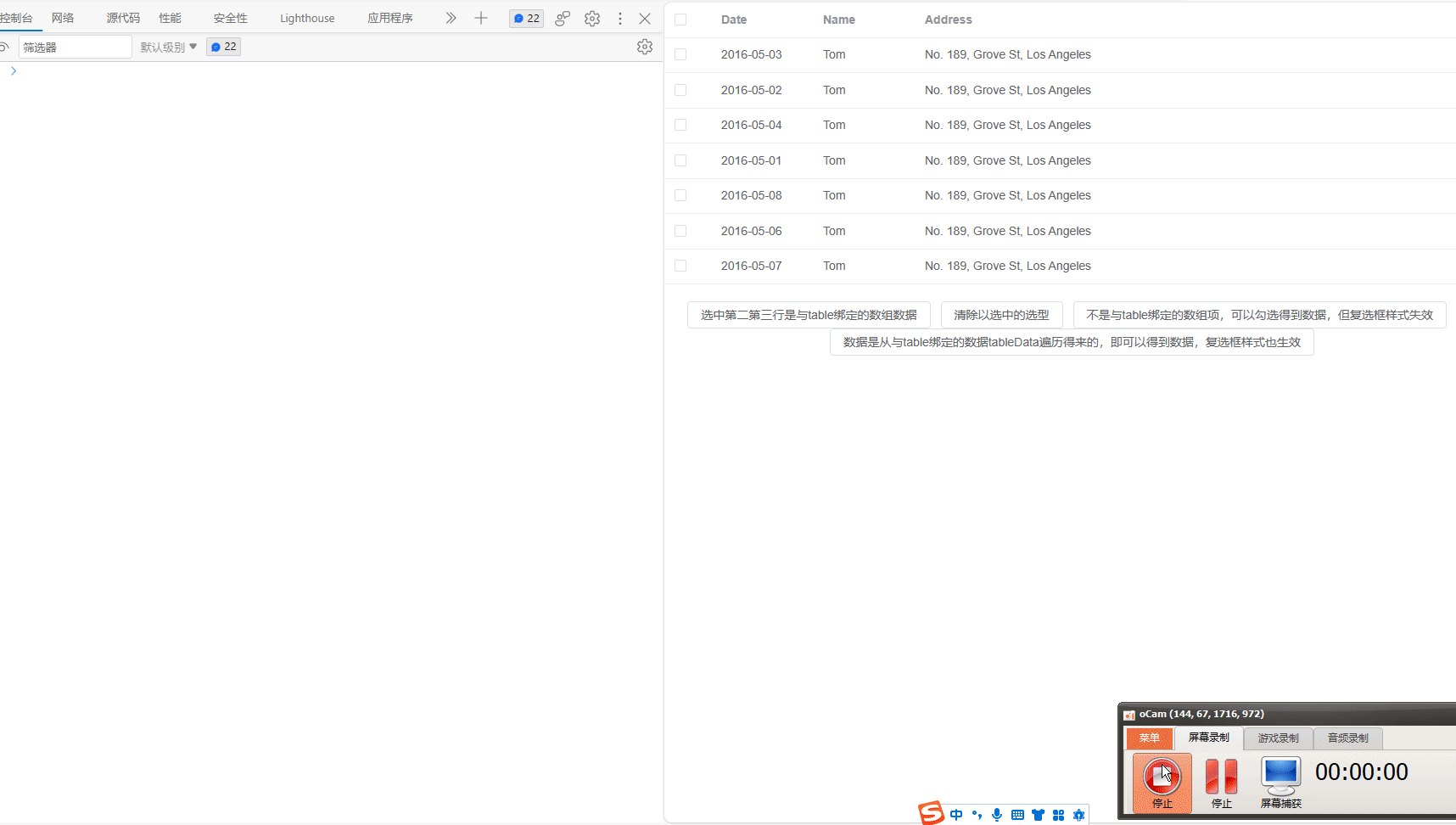Open console settings gear in filter bar
Screen dimensions: 1456x825
pos(645,47)
